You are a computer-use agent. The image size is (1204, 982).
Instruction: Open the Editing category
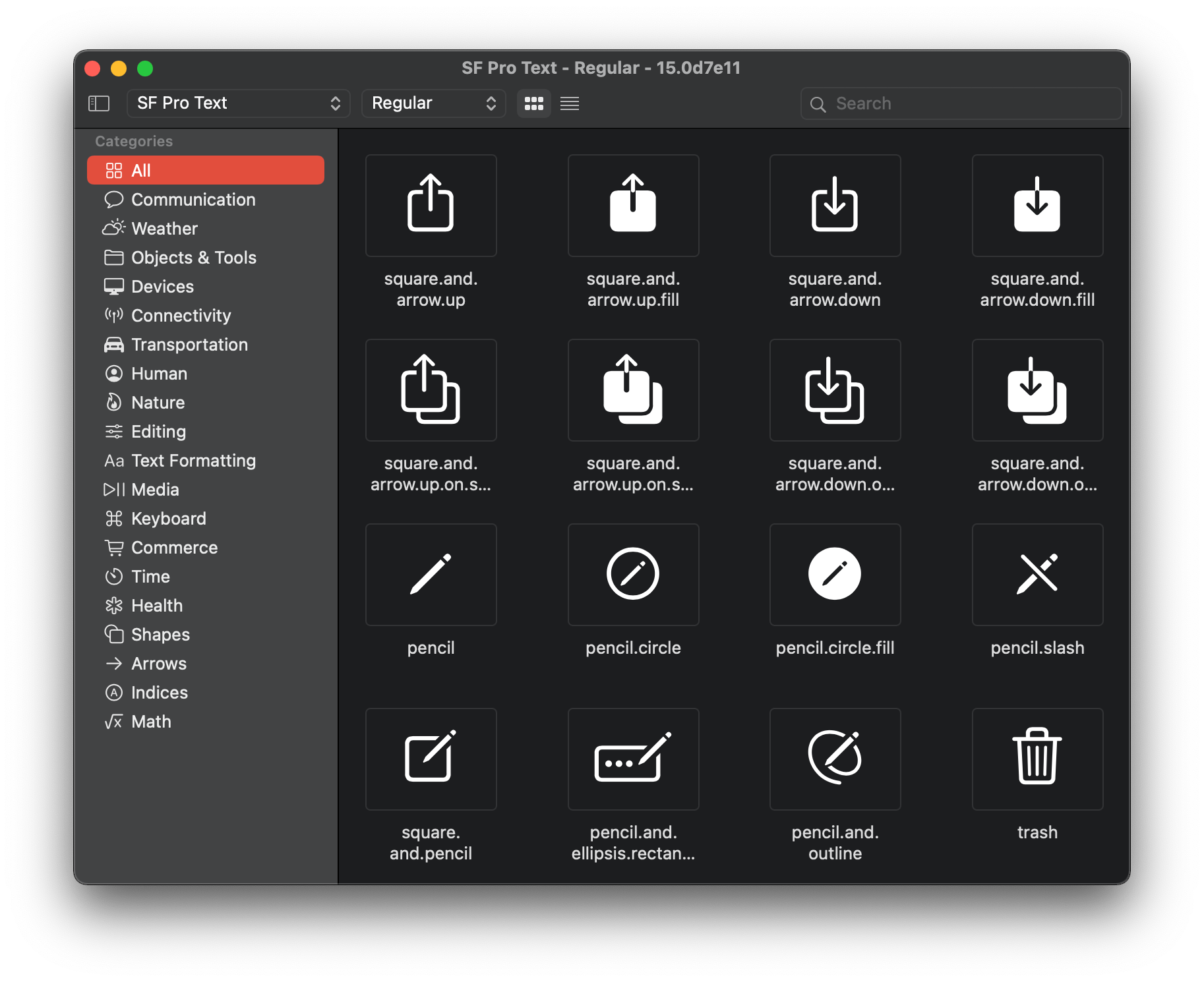click(206, 432)
